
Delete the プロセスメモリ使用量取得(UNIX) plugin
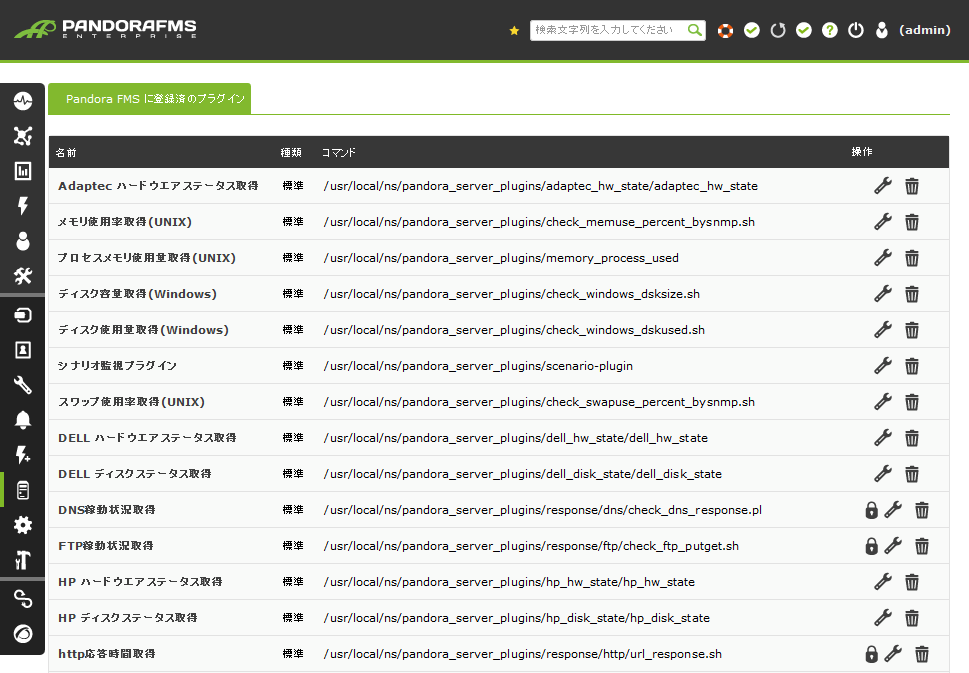pyautogui.click(x=912, y=258)
